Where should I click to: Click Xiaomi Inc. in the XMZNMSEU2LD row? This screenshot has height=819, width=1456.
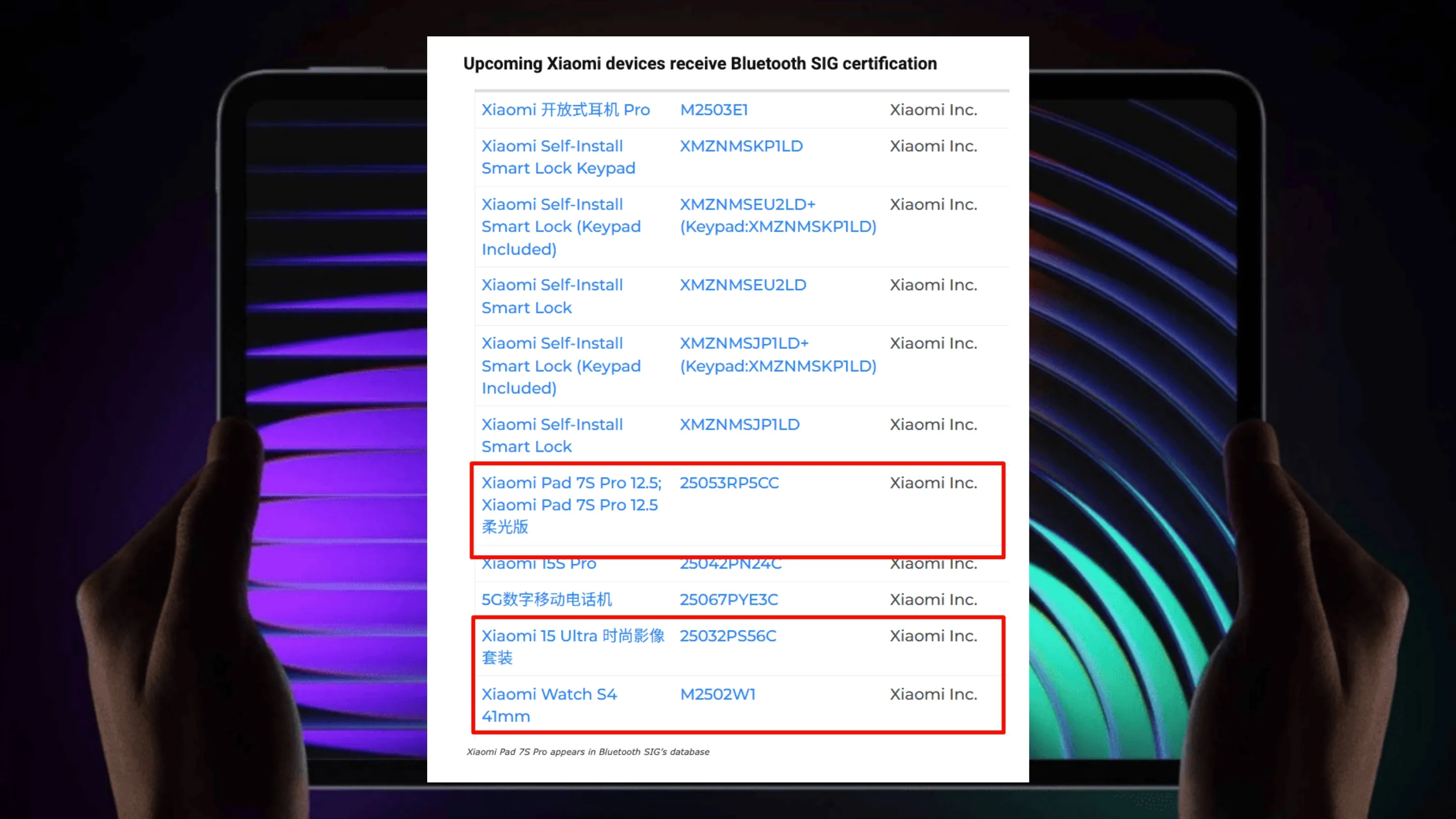tap(933, 285)
